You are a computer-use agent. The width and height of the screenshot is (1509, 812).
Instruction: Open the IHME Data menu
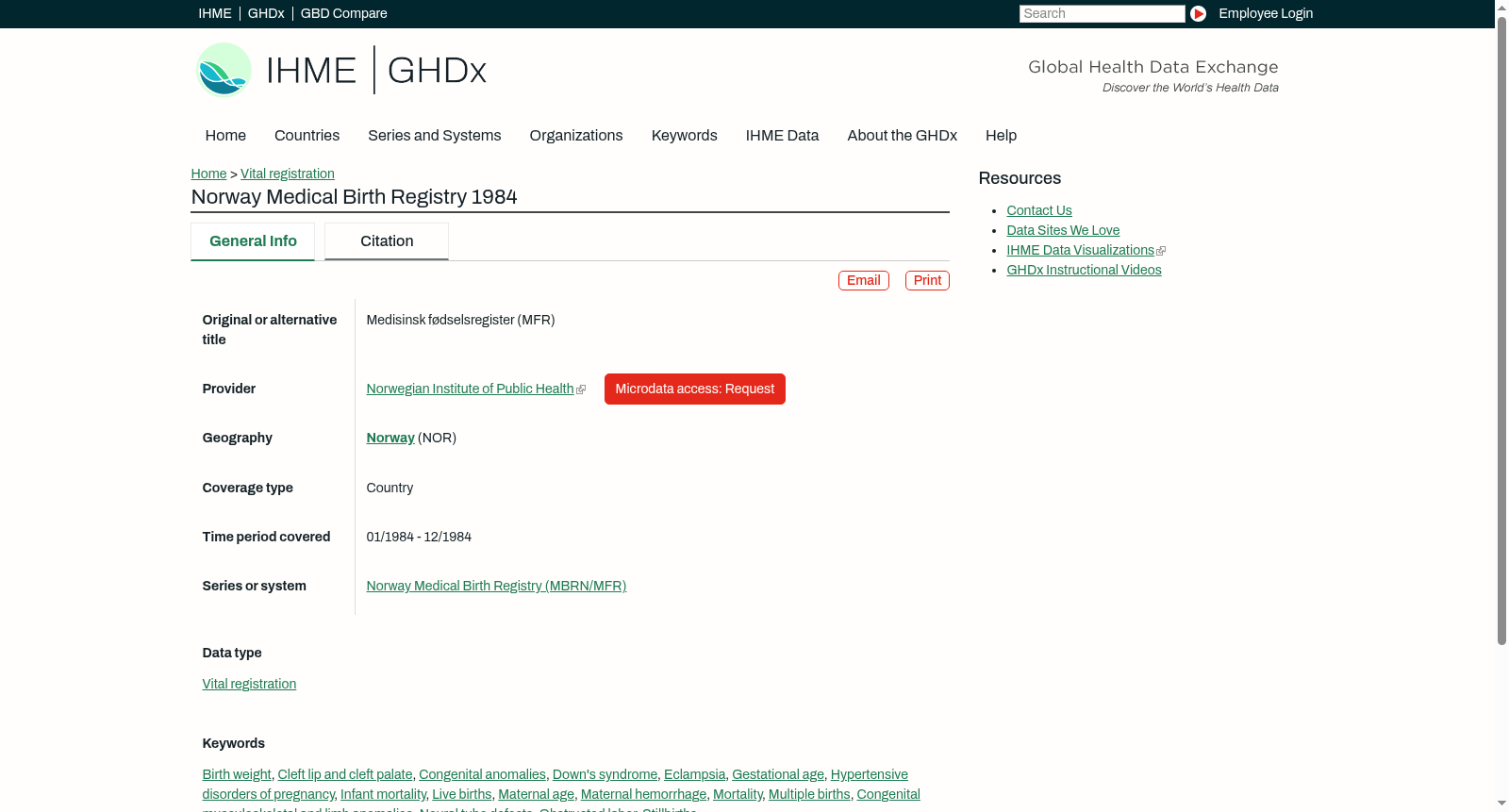(782, 136)
